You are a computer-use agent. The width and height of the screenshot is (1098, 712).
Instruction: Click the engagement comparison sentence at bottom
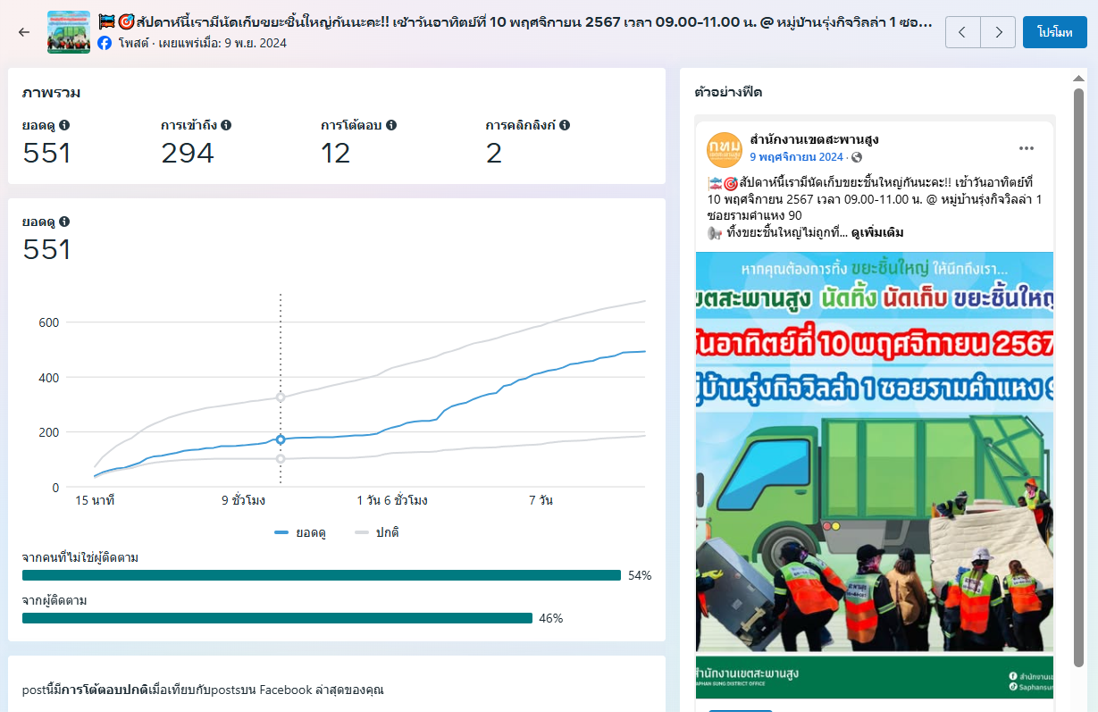[x=202, y=690]
